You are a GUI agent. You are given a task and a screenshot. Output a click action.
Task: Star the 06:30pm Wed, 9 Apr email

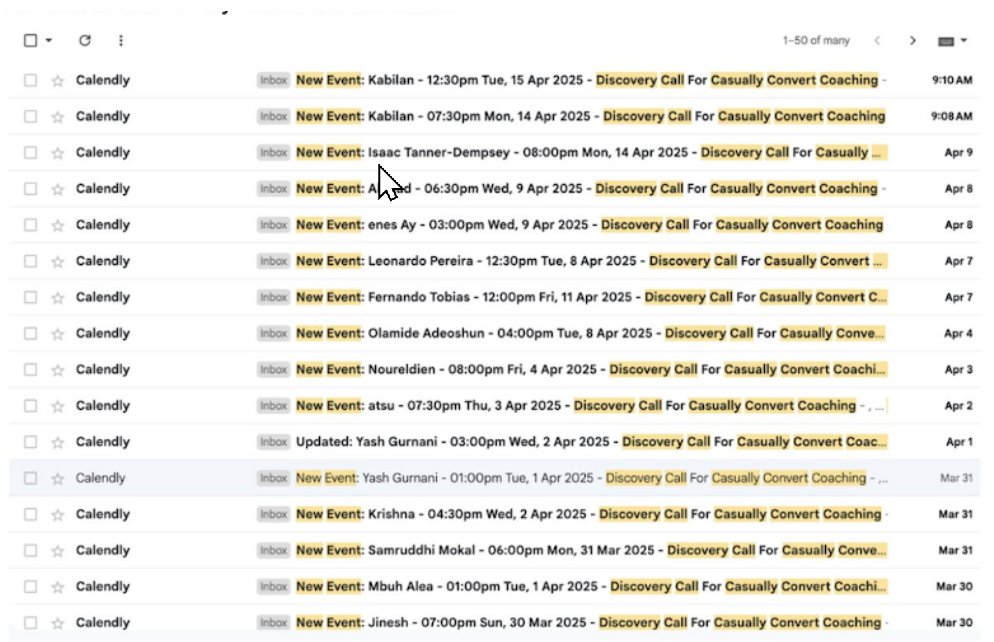58,189
